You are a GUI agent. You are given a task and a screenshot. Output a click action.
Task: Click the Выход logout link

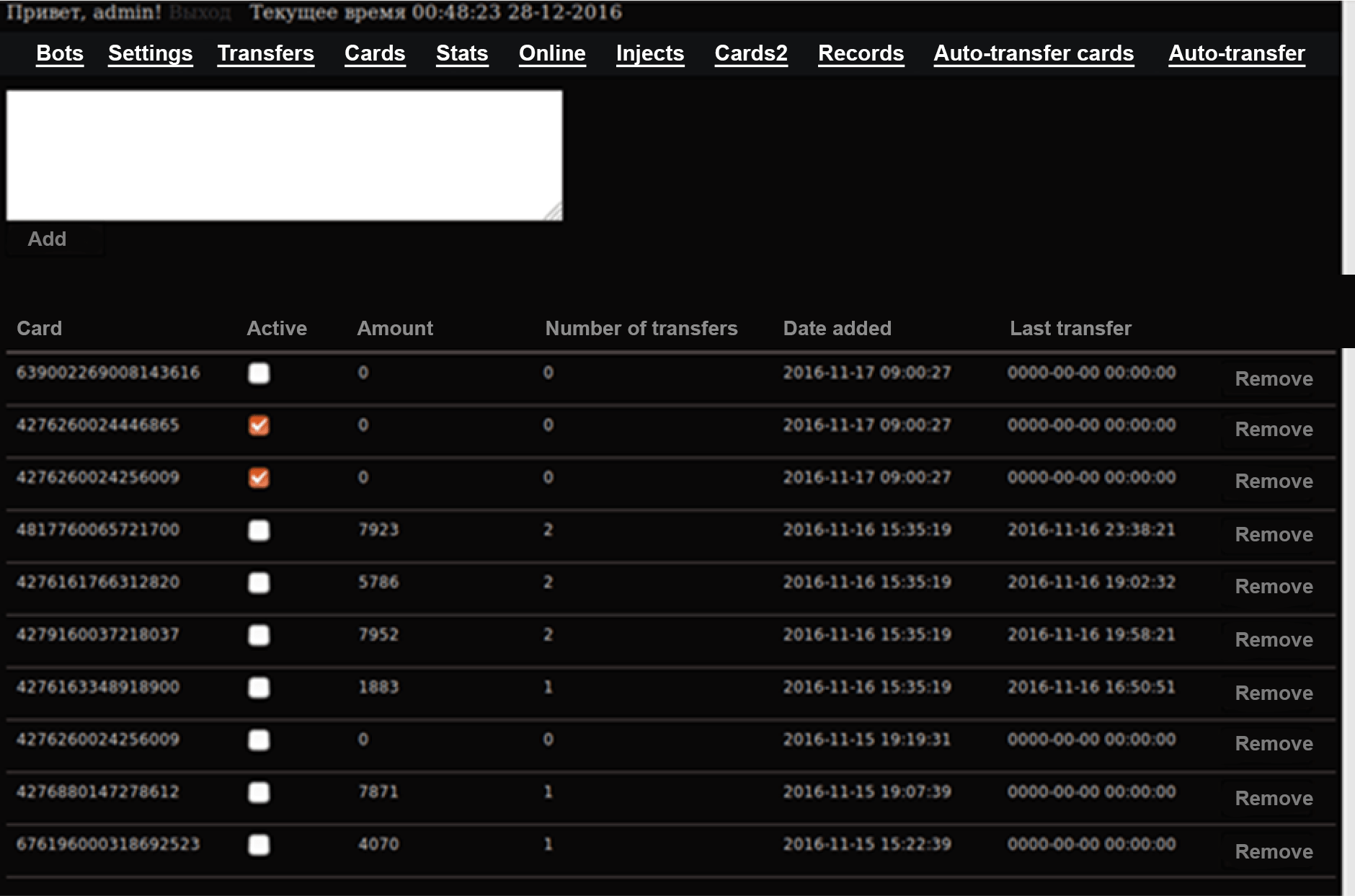[x=200, y=13]
